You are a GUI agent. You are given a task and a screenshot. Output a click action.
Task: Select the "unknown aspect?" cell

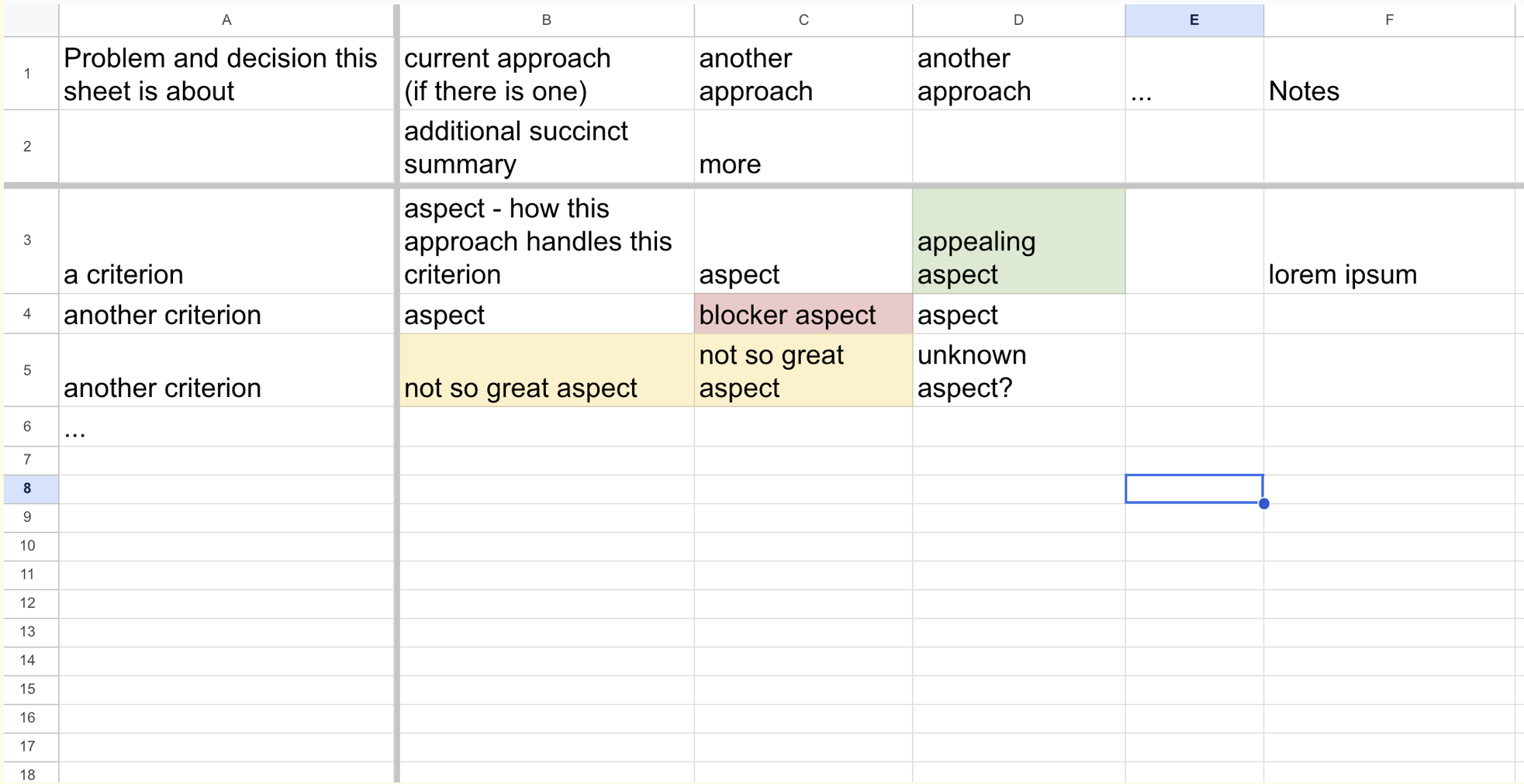point(1018,371)
